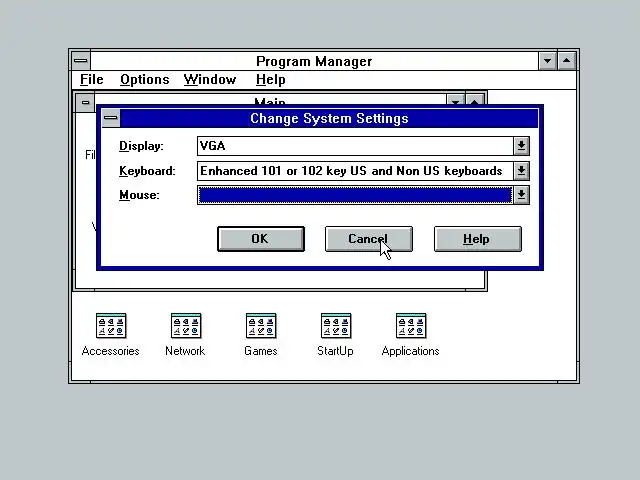This screenshot has height=480, width=640.
Task: Click the Help button in the dialog
Action: point(478,239)
